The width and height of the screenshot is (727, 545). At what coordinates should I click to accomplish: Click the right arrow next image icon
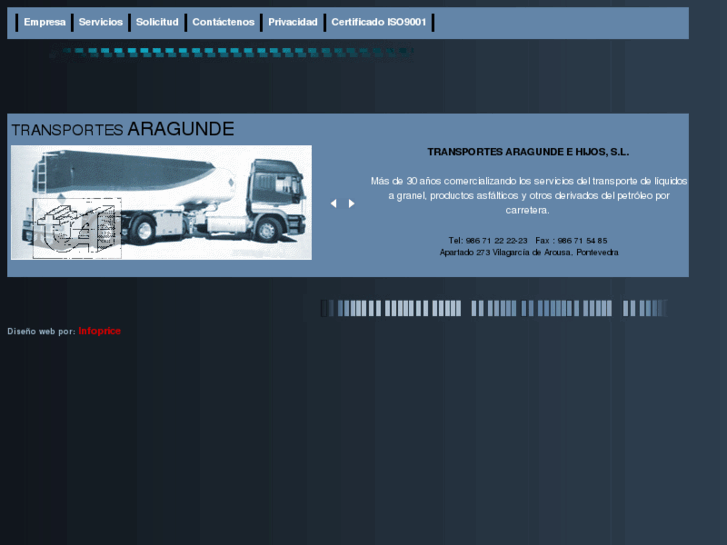(351, 203)
